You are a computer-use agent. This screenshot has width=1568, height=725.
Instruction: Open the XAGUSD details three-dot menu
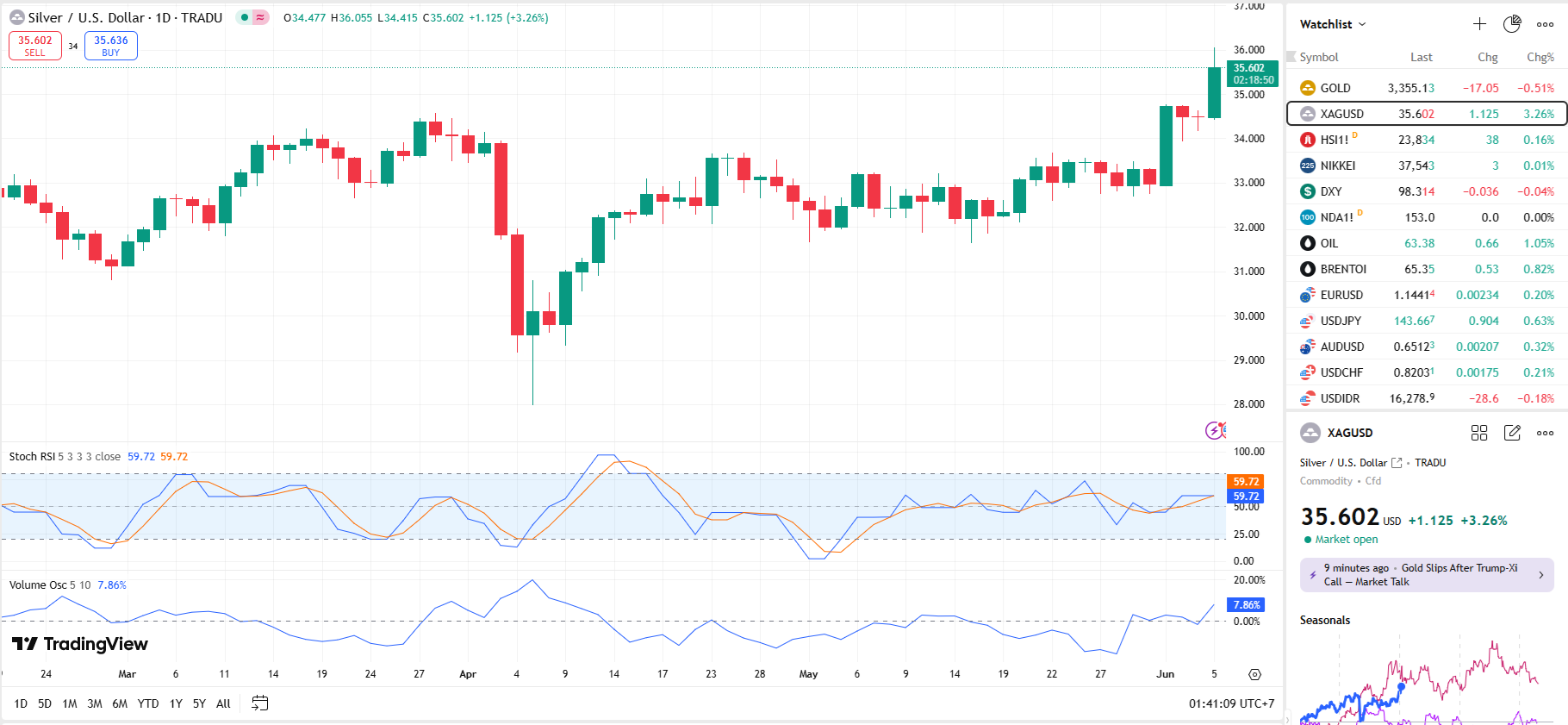(1546, 433)
